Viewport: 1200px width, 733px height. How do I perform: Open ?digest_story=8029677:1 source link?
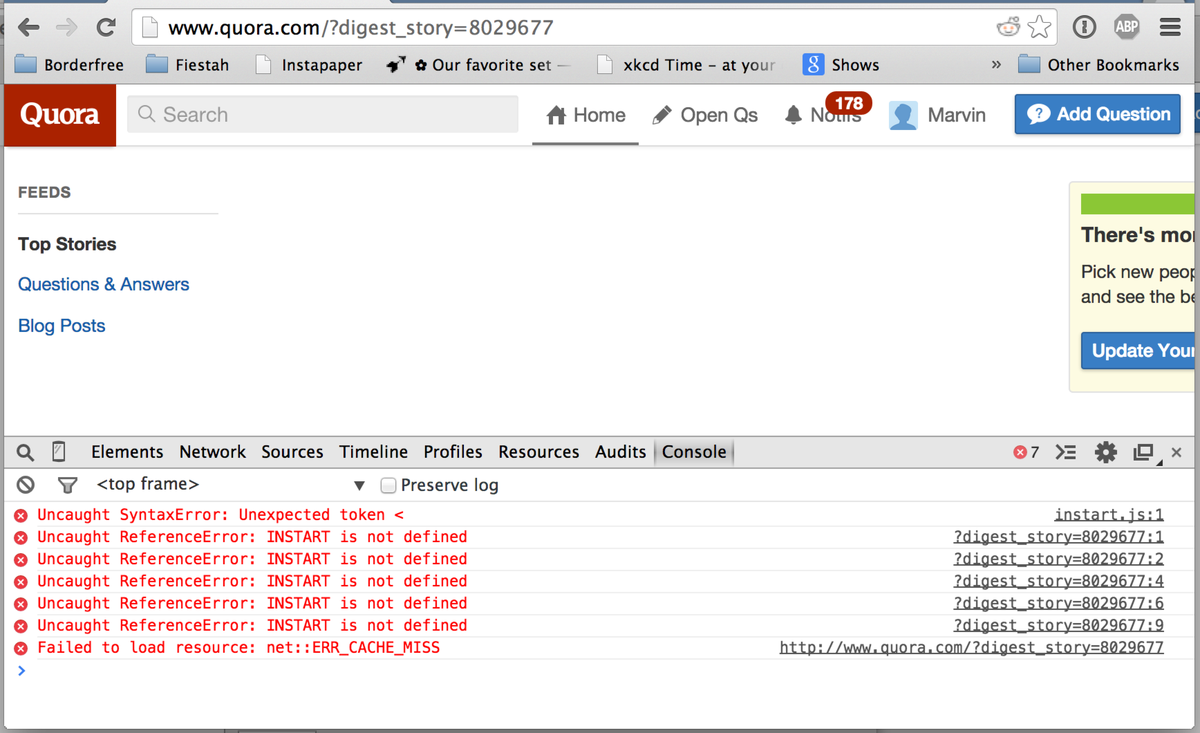(x=1059, y=537)
